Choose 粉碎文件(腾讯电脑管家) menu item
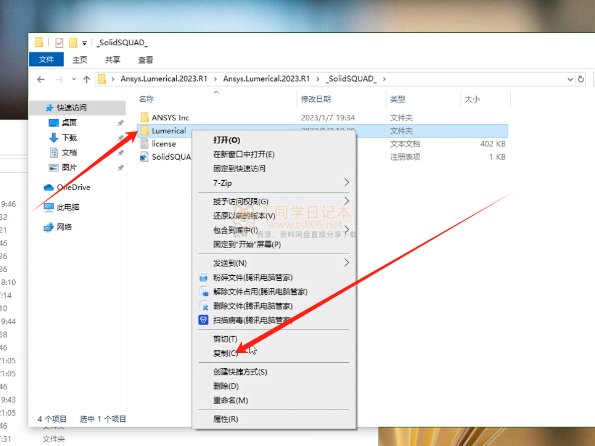Viewport: 595px width, 446px height. click(x=274, y=277)
